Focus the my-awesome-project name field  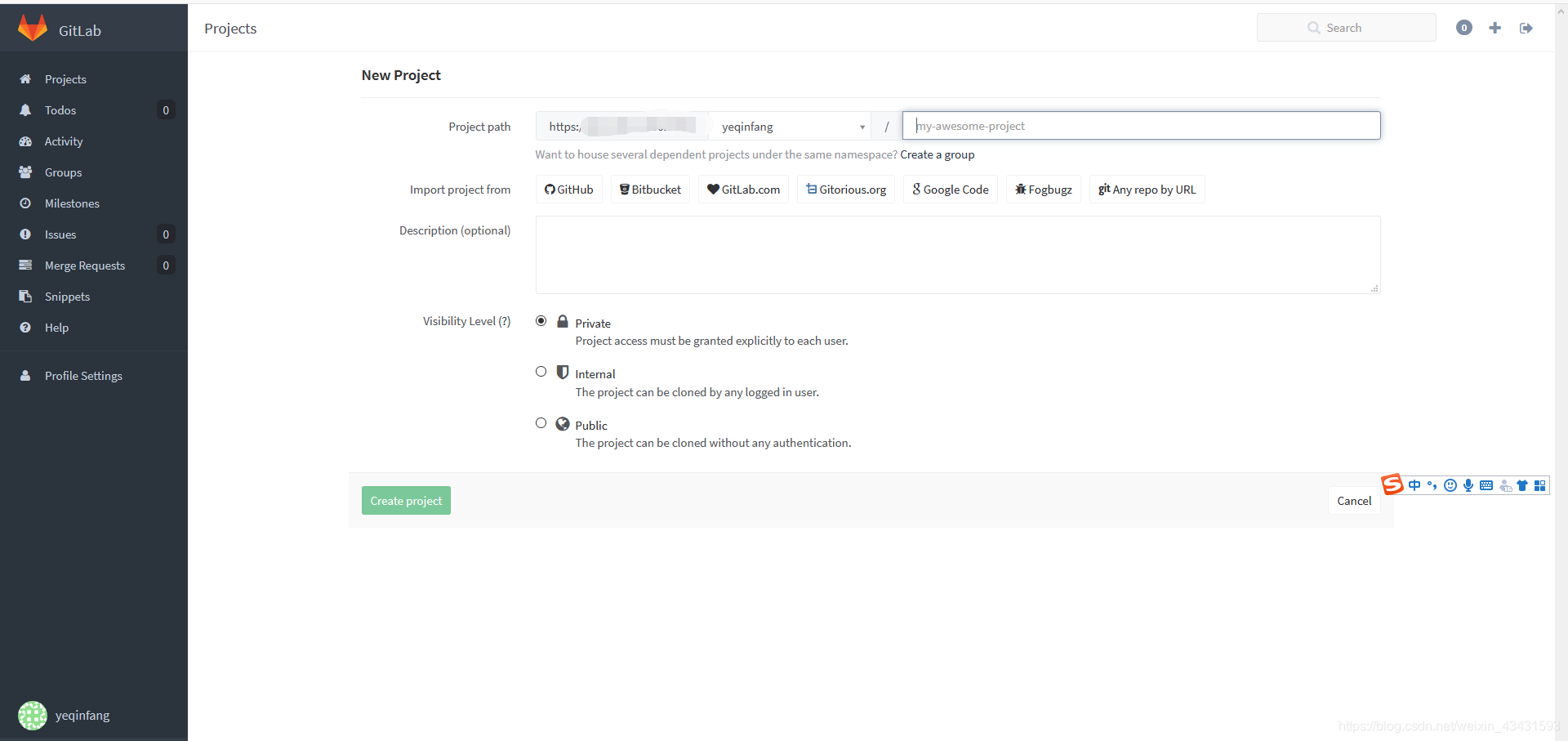coord(1141,126)
